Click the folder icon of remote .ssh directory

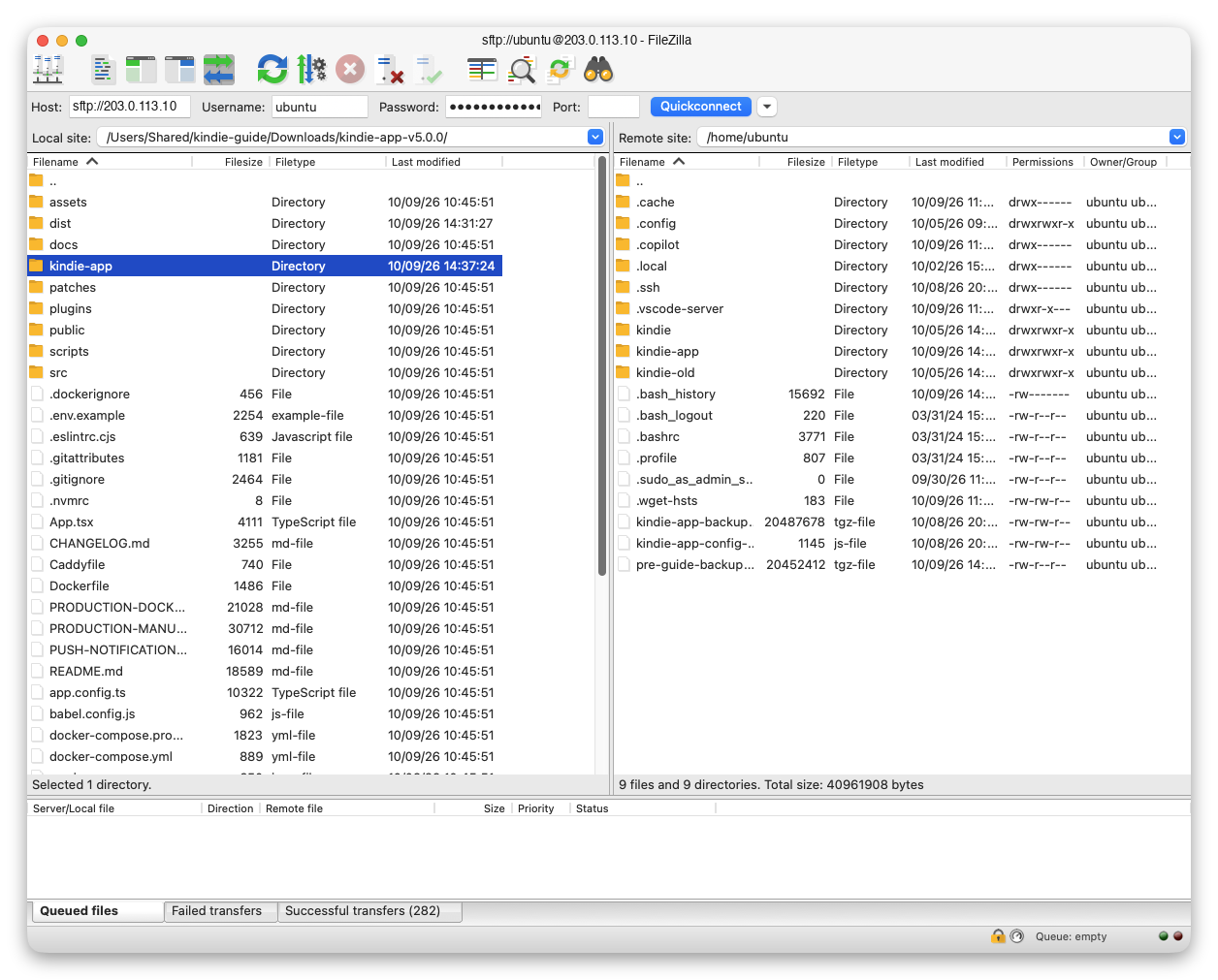coord(624,287)
